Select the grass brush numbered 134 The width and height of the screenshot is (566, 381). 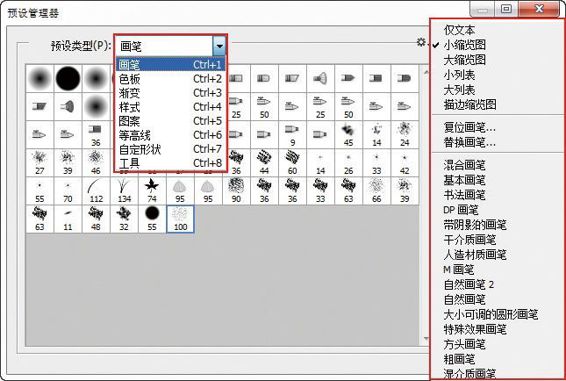pos(124,191)
